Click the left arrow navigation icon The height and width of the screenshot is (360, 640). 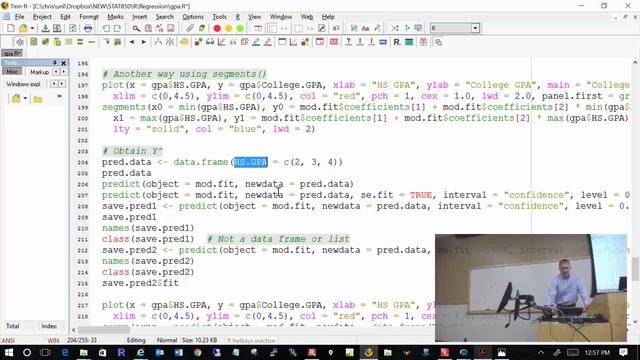(132, 42)
